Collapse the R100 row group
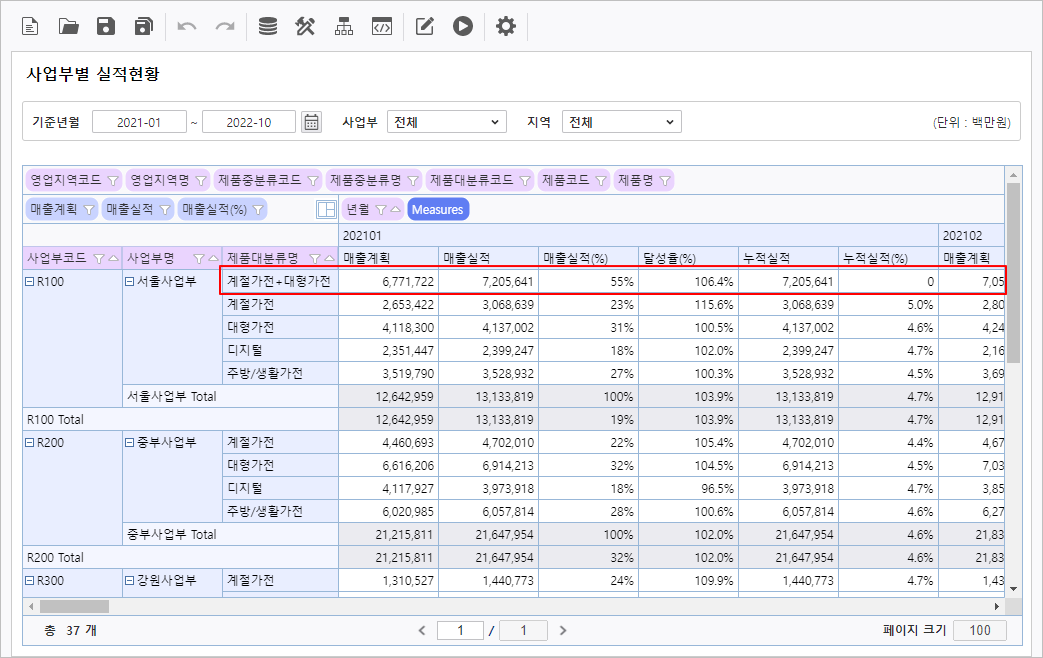This screenshot has width=1043, height=658. [x=30, y=282]
